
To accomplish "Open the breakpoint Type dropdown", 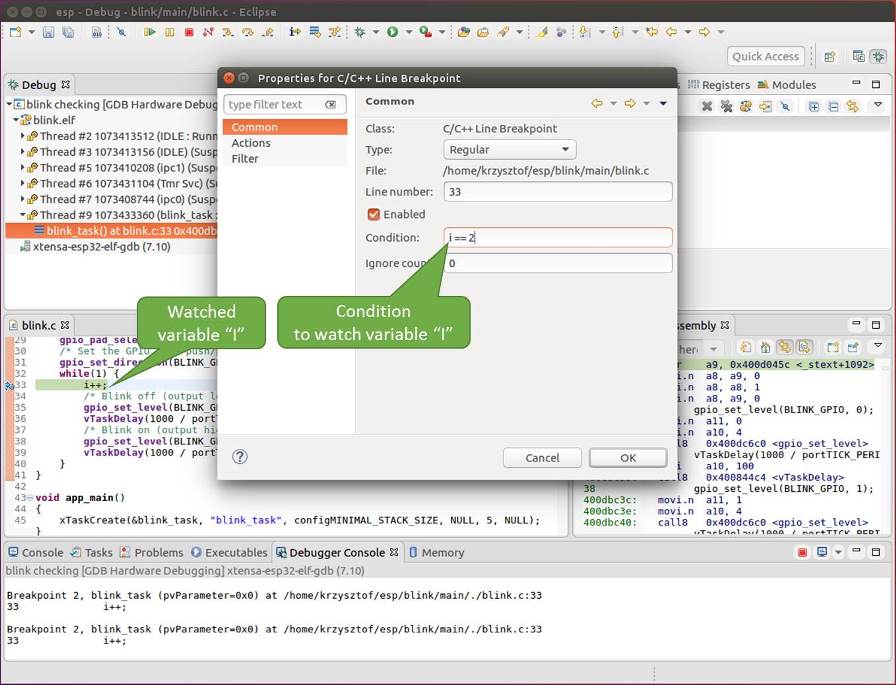I will click(x=510, y=150).
